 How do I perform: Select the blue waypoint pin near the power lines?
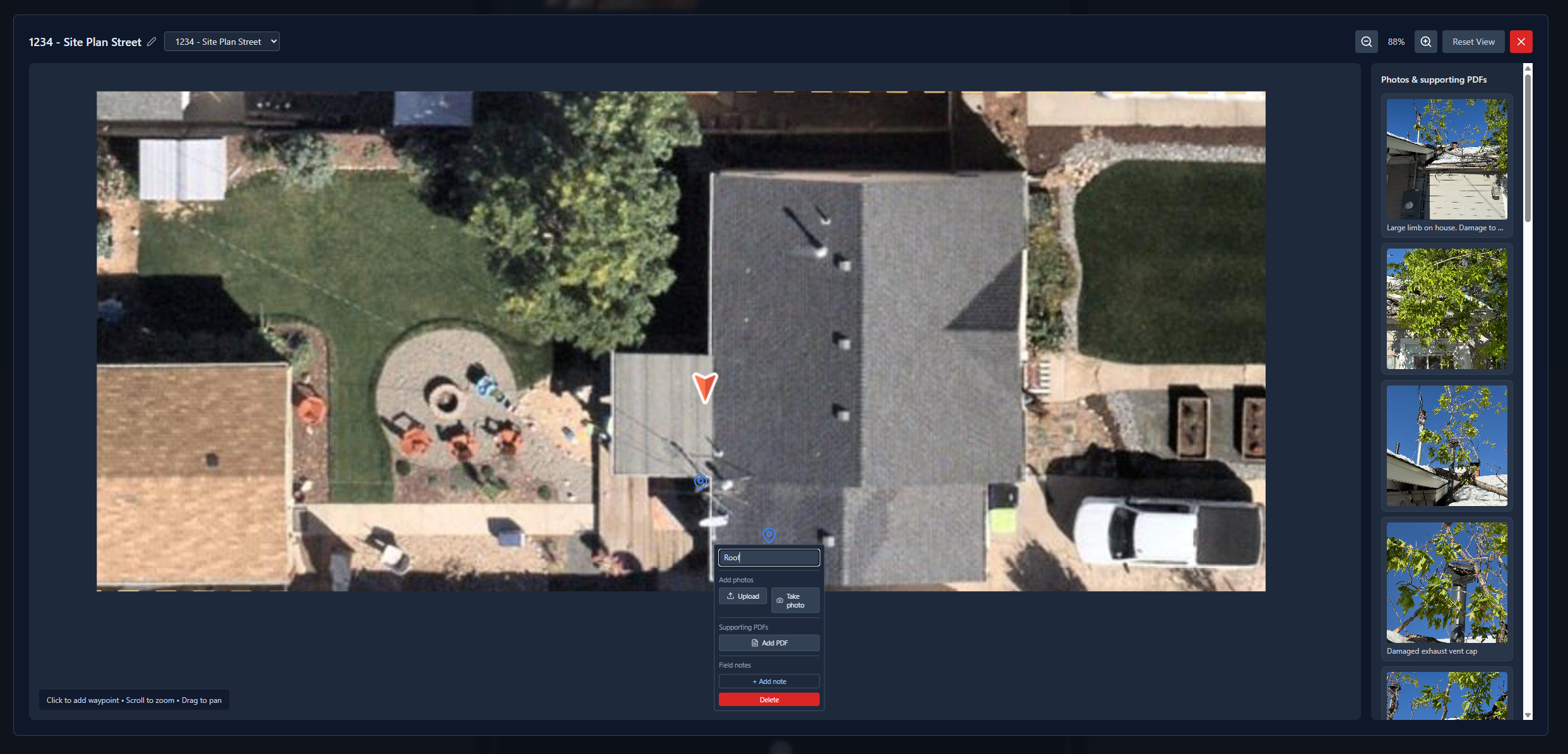[700, 483]
